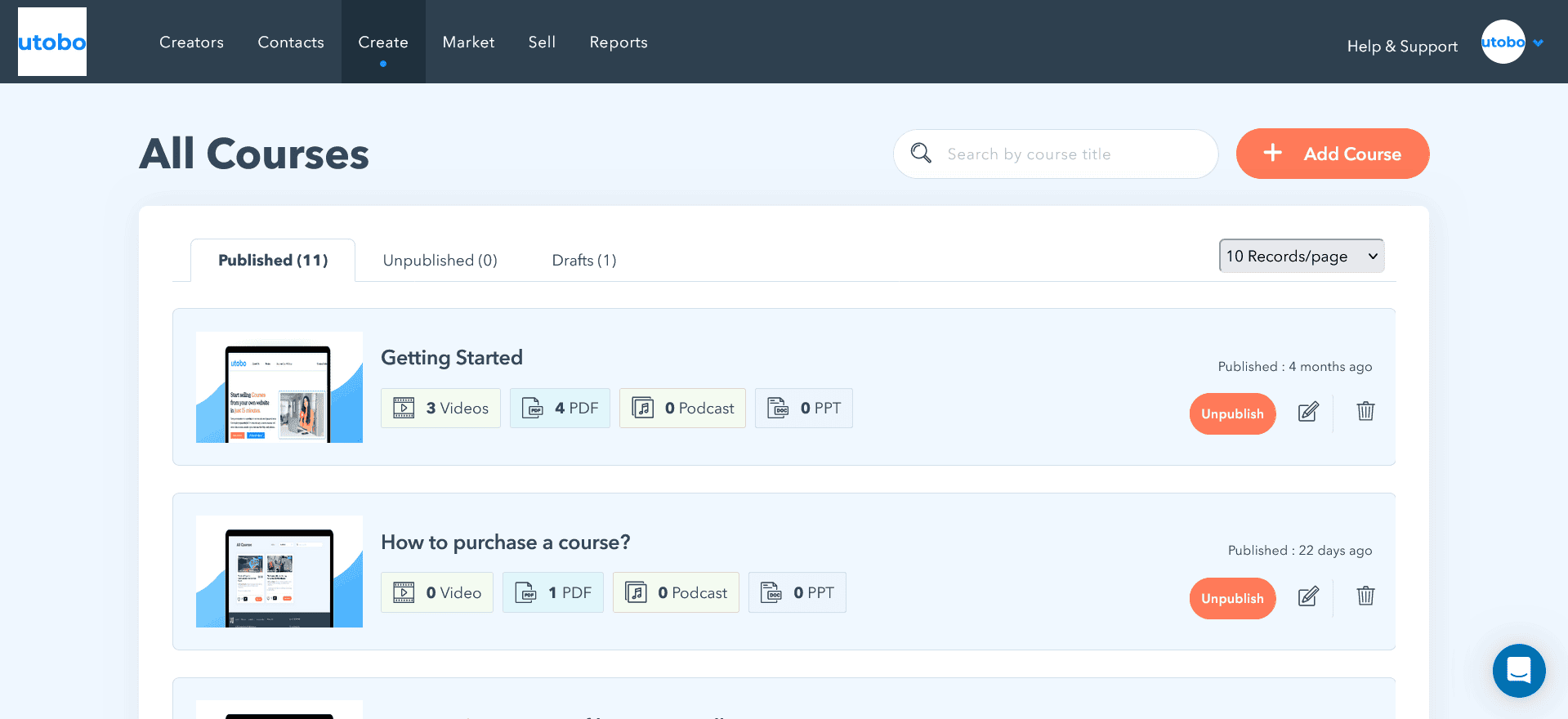
Task: Click the search magnifier icon
Action: pos(921,153)
